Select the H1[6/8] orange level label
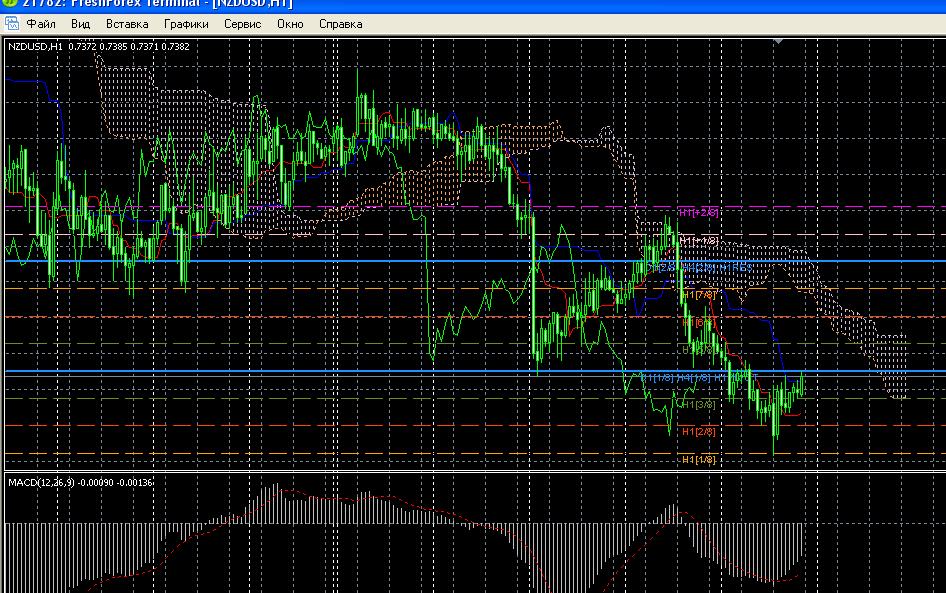 point(698,323)
